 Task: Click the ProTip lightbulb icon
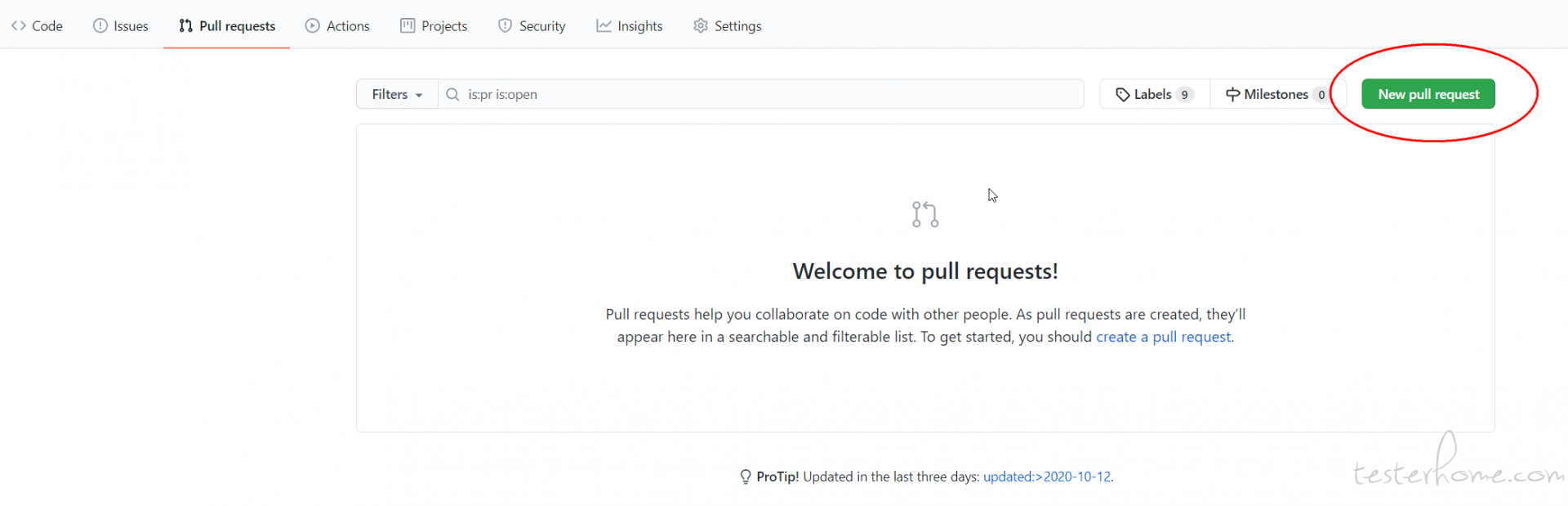pos(746,477)
